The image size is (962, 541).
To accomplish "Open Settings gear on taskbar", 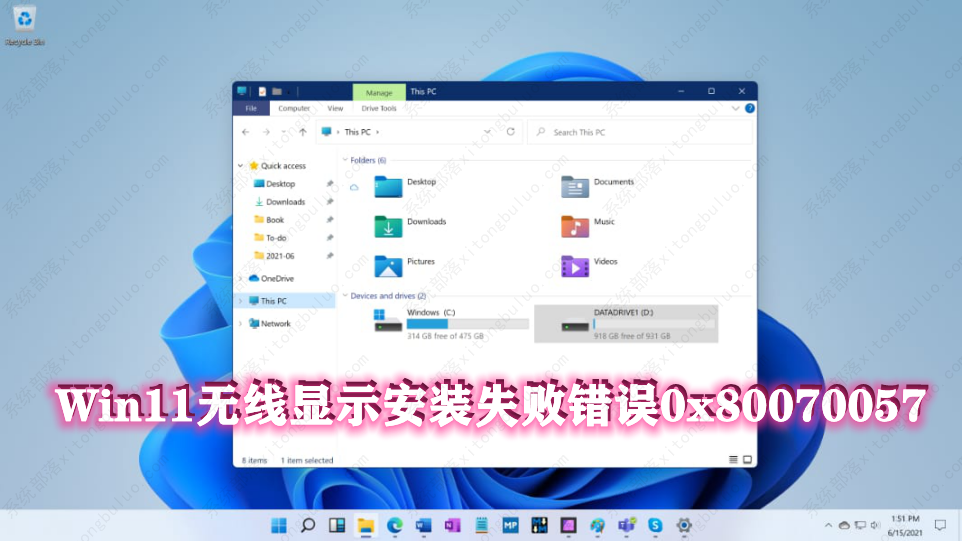I will pos(684,525).
